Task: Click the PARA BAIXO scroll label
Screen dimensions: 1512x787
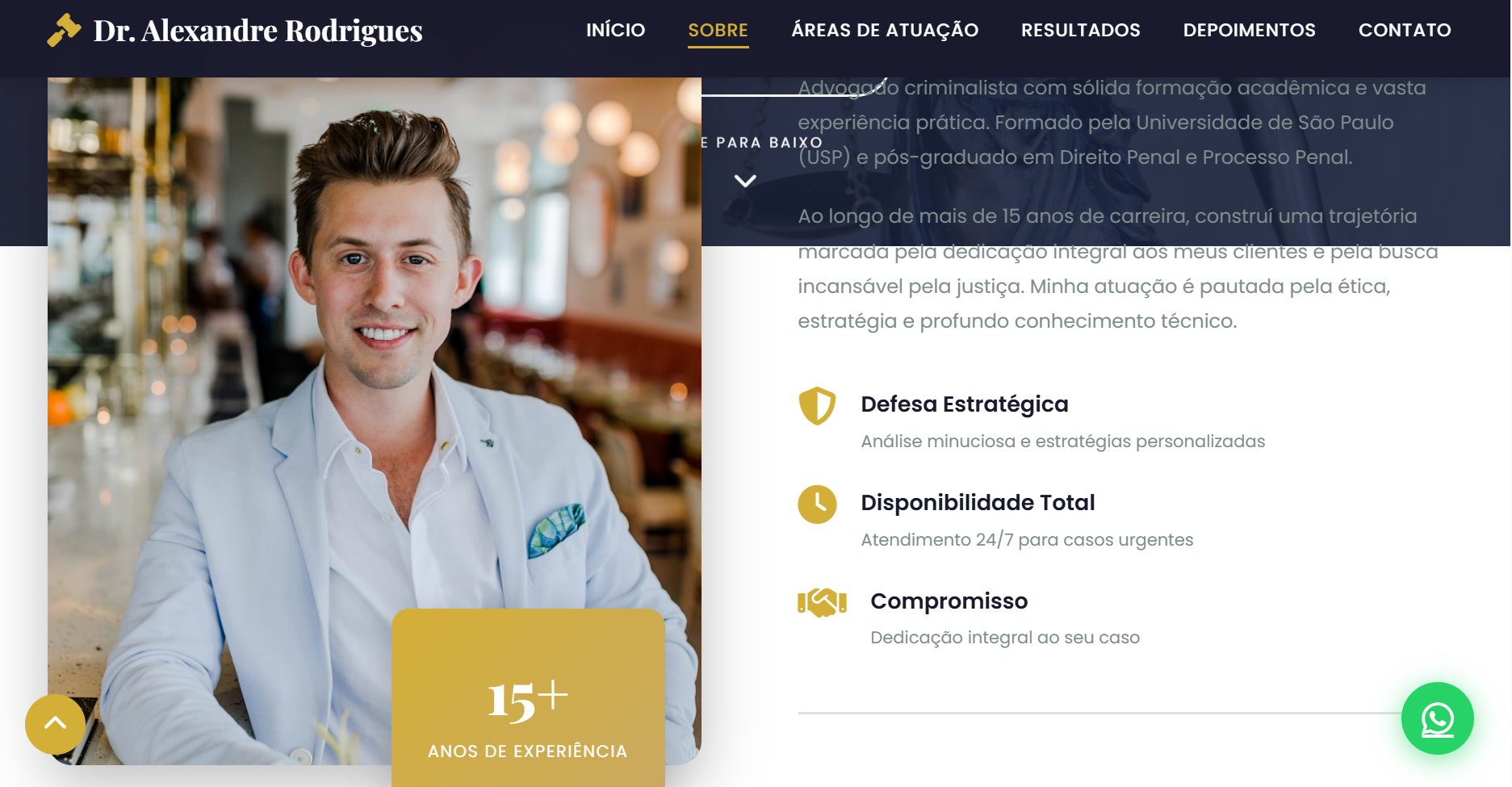Action: [x=761, y=143]
